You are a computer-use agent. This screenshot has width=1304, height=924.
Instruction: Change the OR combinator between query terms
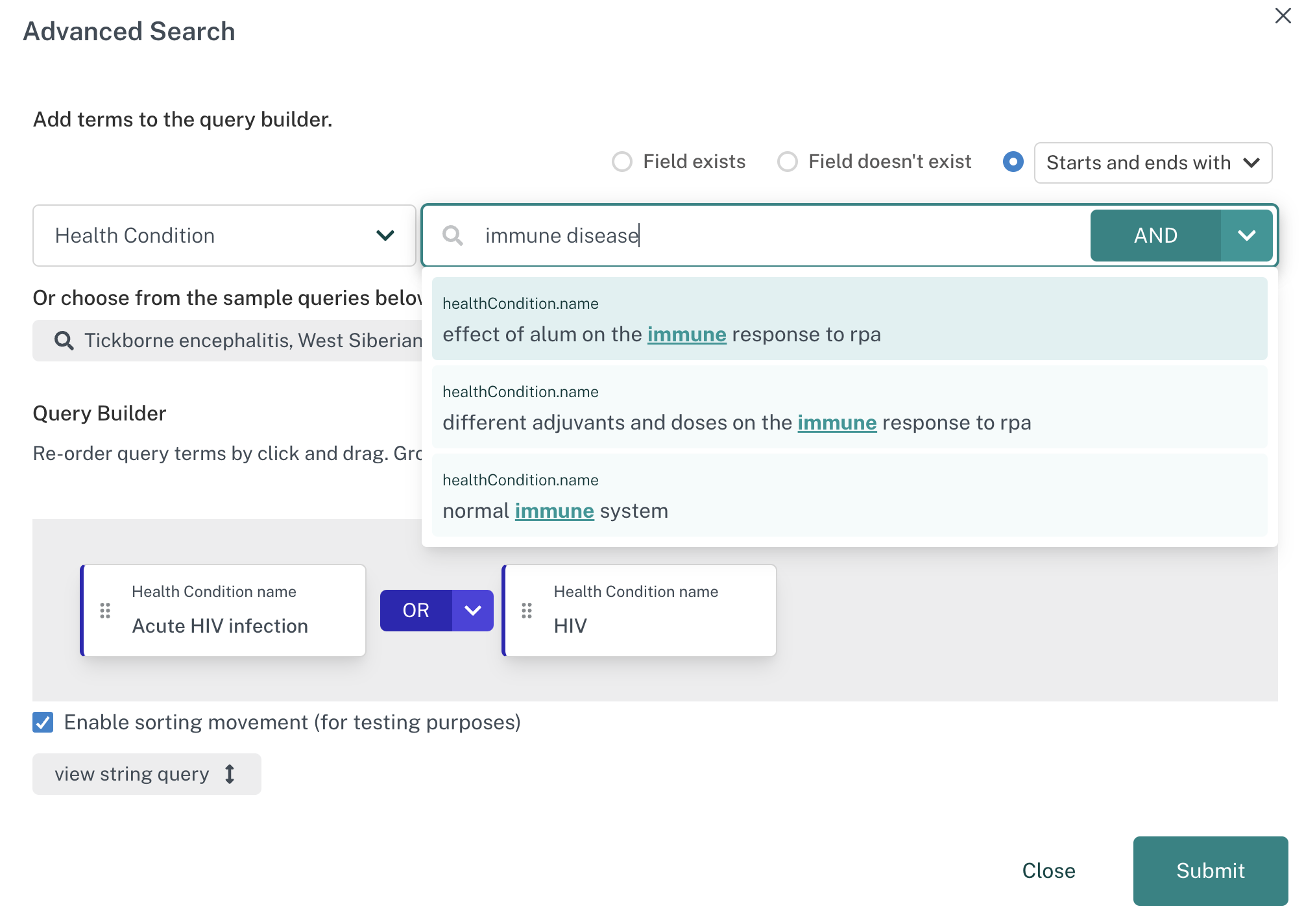click(414, 610)
